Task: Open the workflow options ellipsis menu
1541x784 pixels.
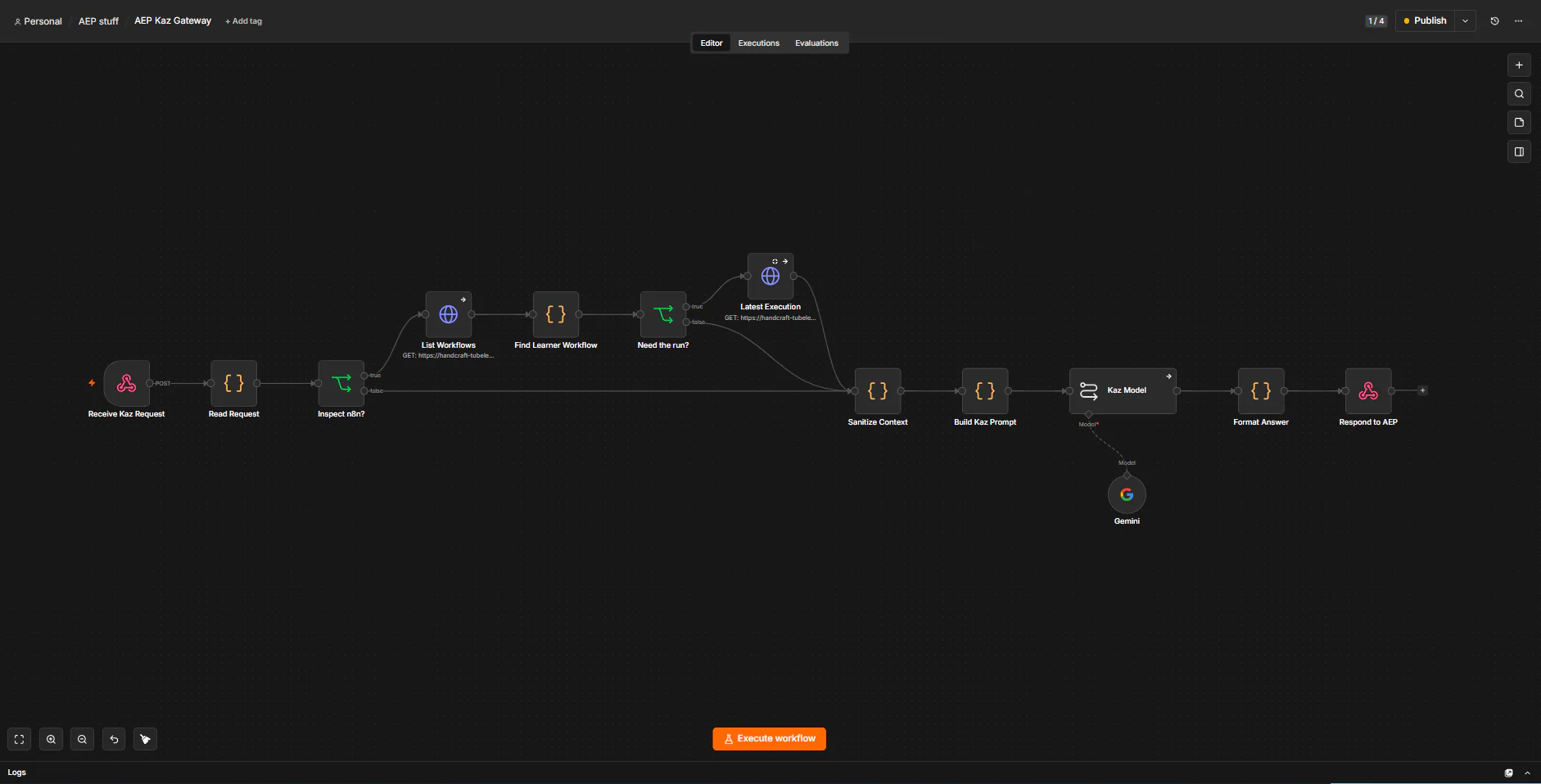Action: [1518, 20]
